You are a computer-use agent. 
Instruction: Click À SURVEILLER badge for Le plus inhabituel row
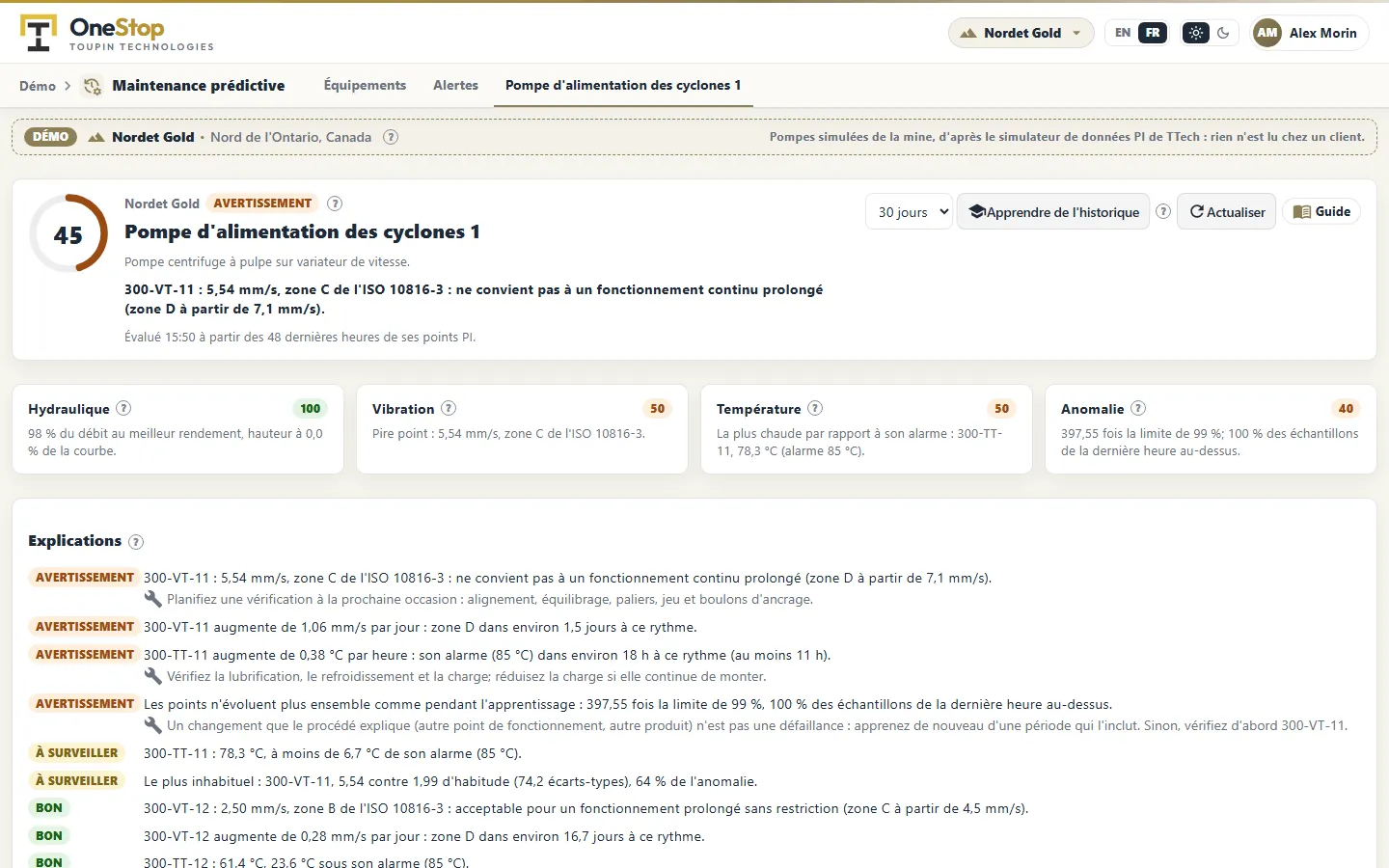pos(76,781)
